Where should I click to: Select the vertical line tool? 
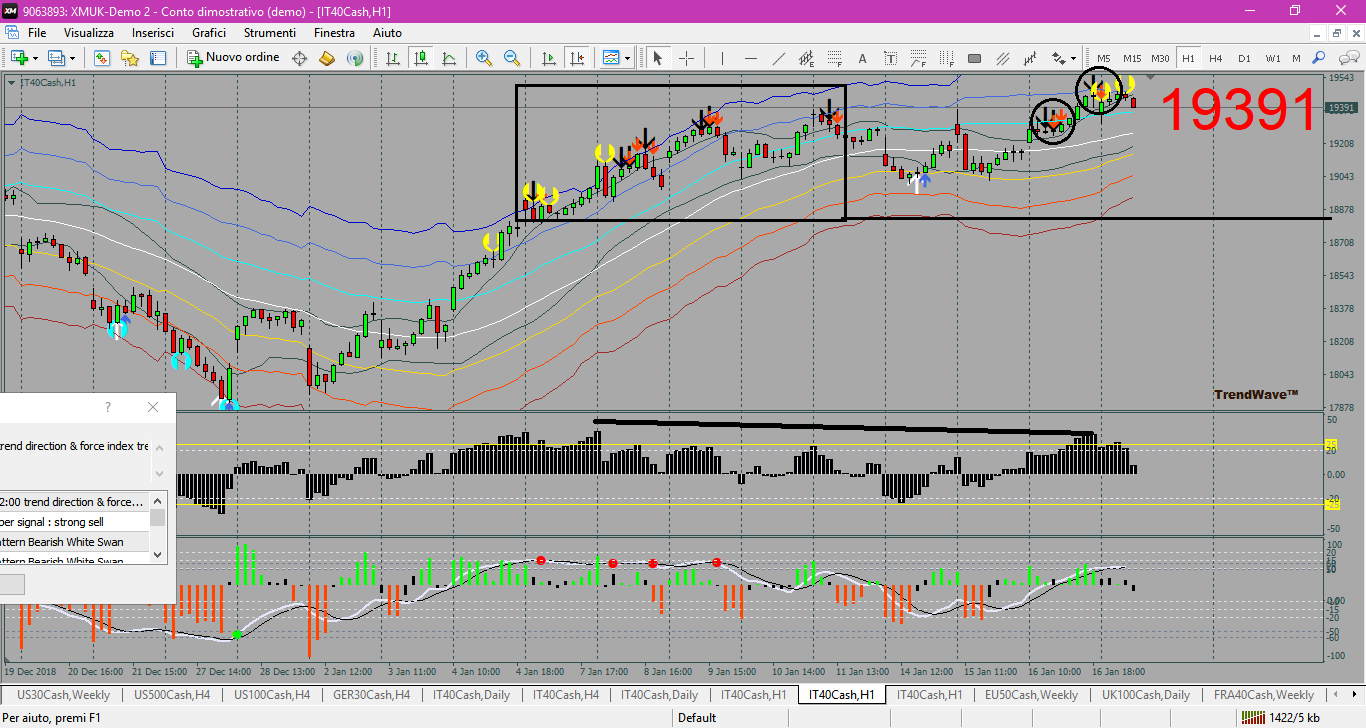point(722,58)
